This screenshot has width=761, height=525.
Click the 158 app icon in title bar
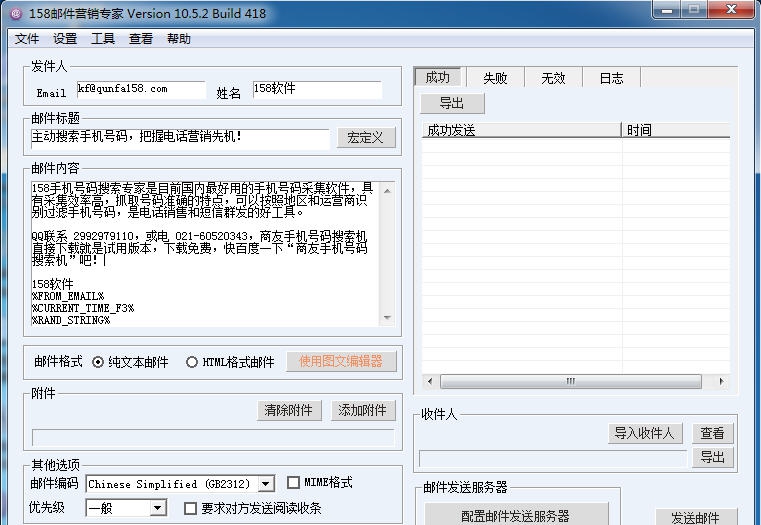pyautogui.click(x=16, y=14)
